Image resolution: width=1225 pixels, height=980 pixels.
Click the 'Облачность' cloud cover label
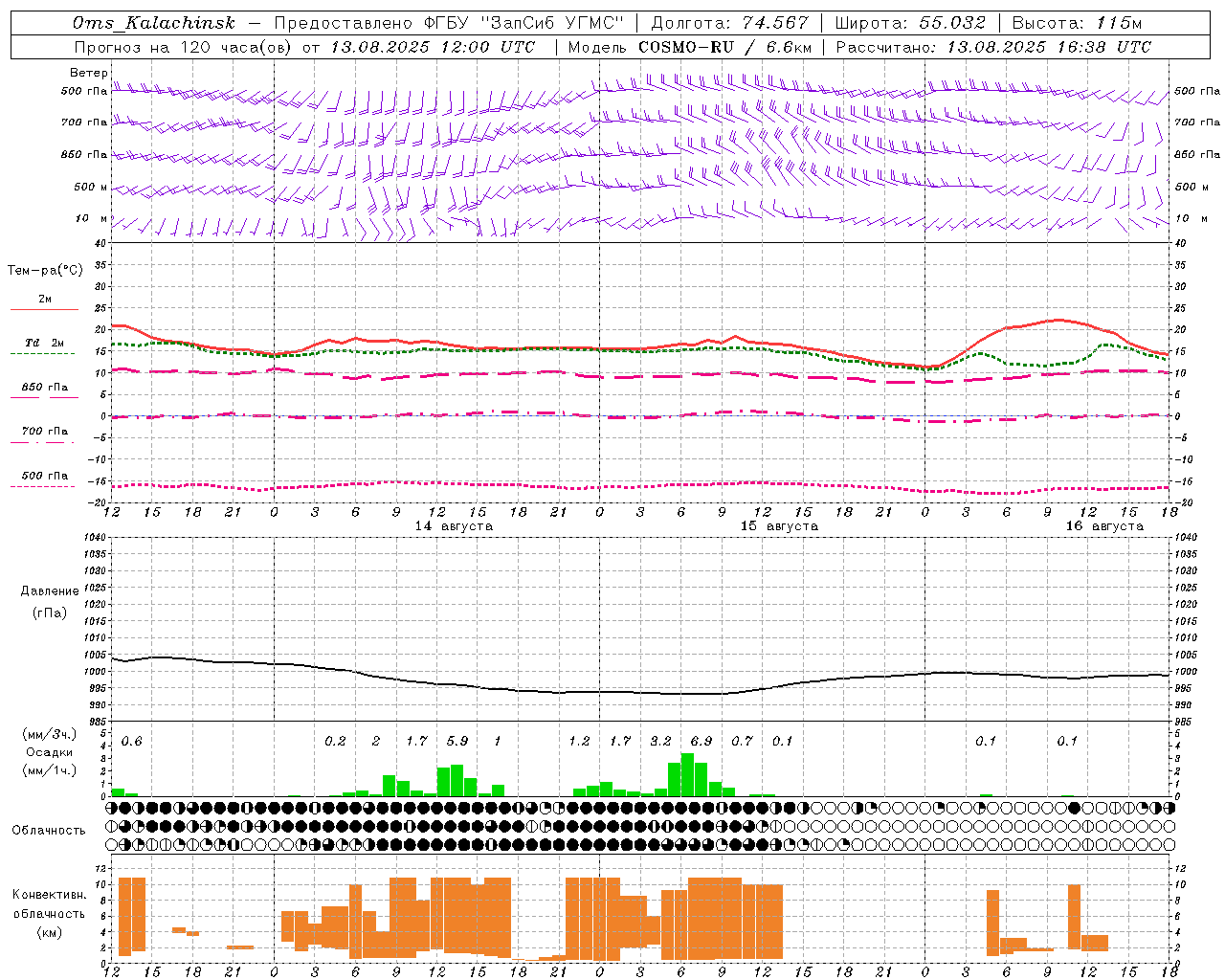pos(49,831)
